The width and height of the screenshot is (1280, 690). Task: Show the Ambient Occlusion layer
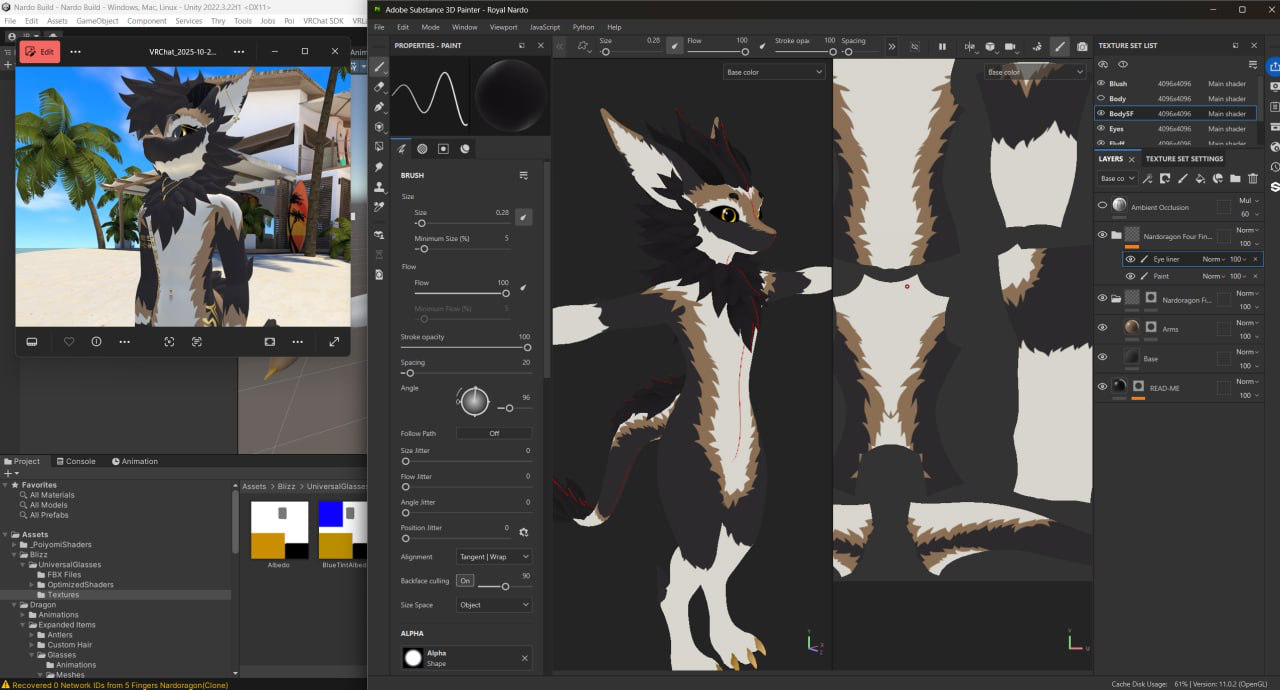point(1102,206)
